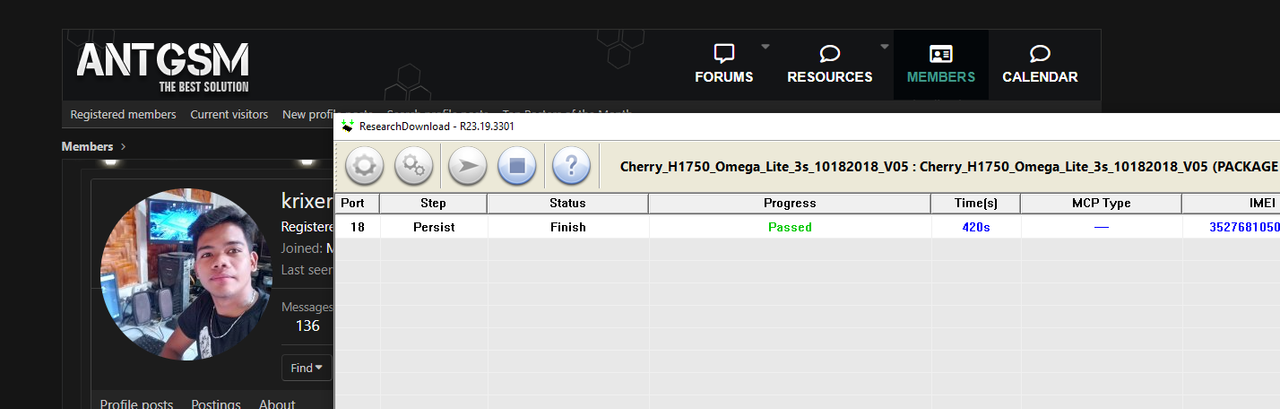Screen dimensions: 1280x409
Task: Open the Current visitors link
Action: (x=229, y=115)
